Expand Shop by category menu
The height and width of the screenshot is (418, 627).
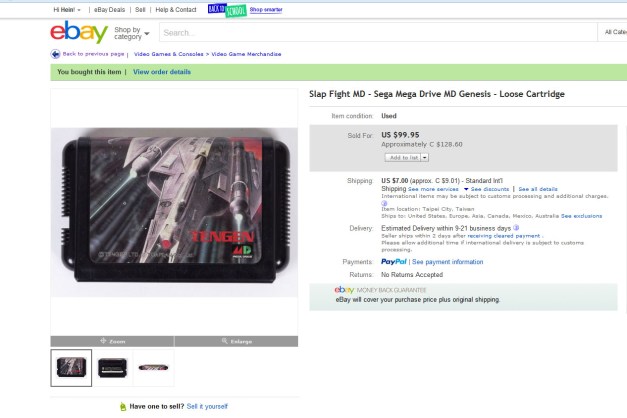pyautogui.click(x=131, y=33)
